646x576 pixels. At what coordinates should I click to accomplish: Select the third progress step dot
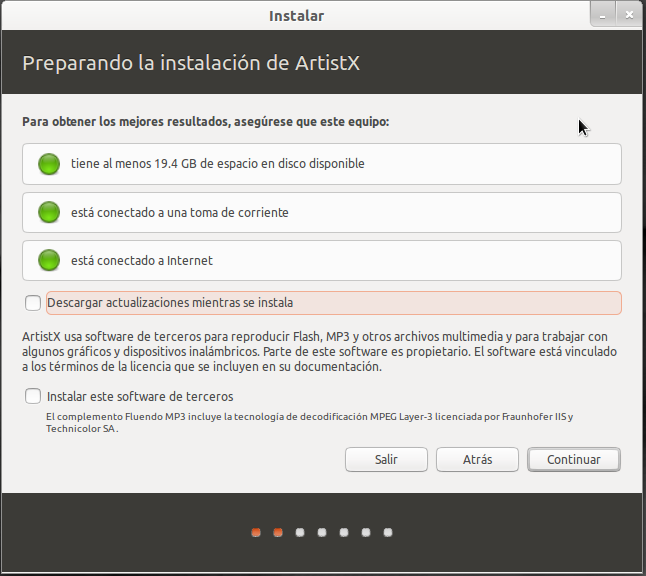300,532
